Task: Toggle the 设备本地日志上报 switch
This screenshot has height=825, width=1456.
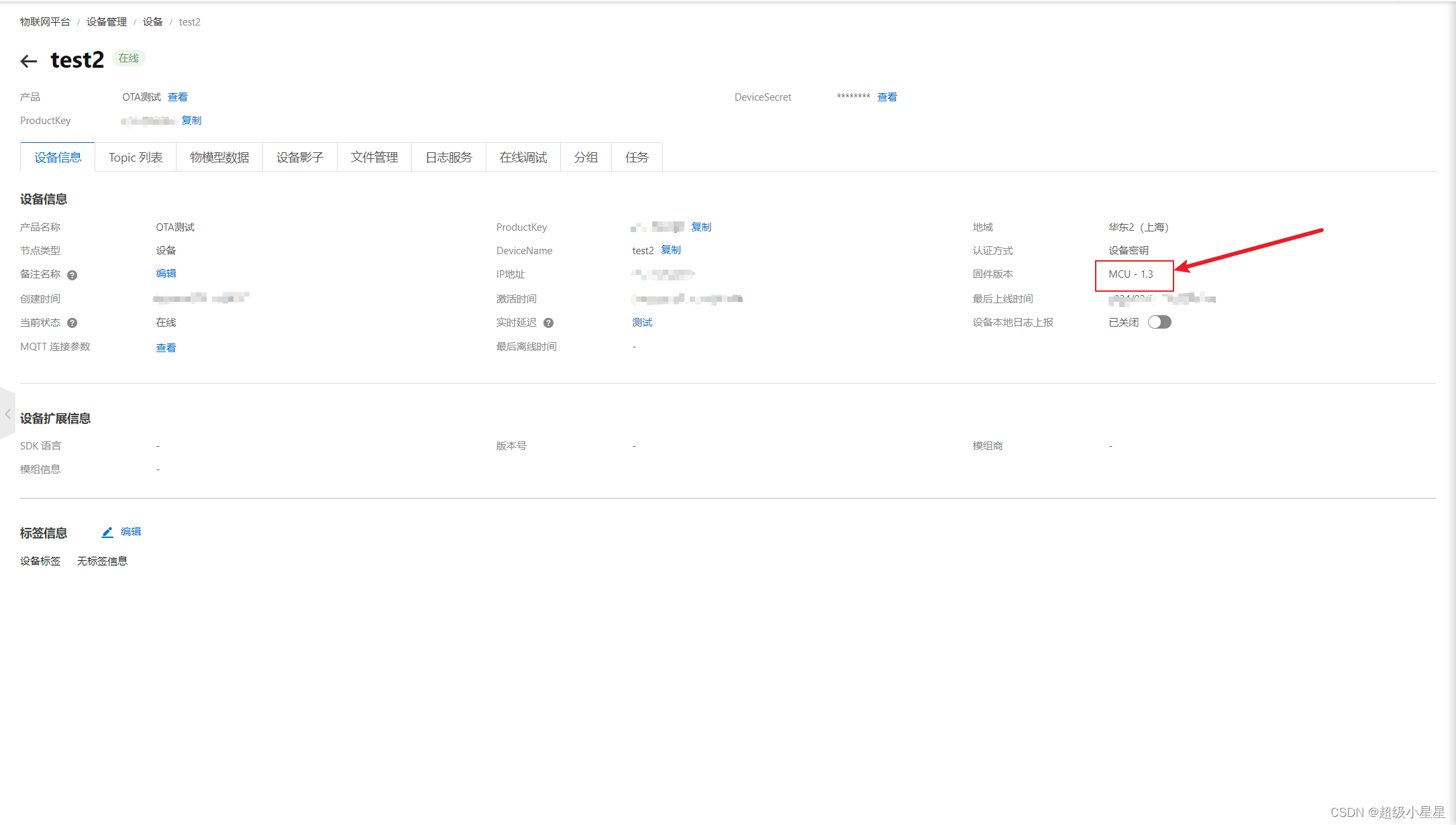Action: click(x=1159, y=323)
